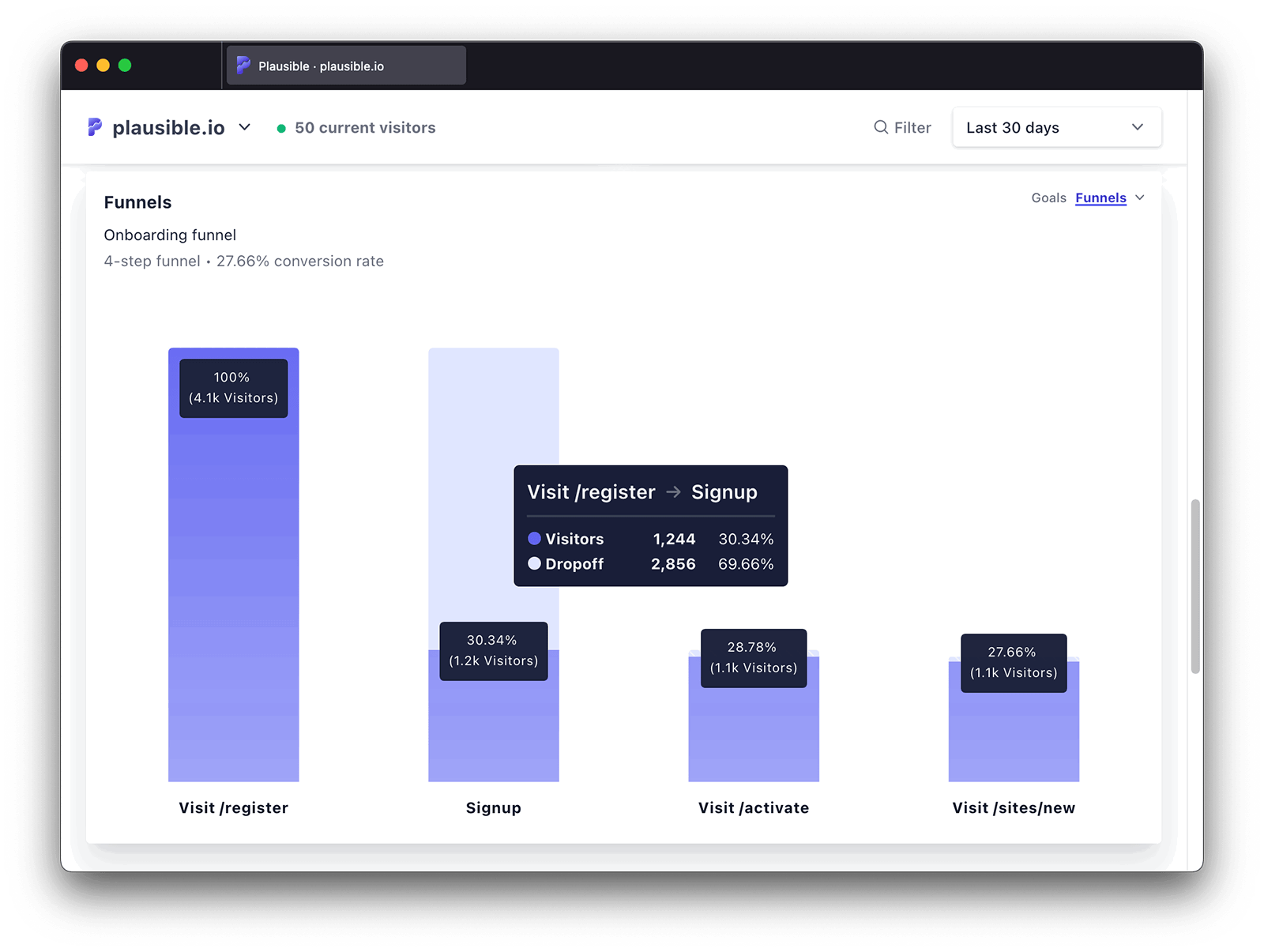Click the 100% (4.1k Visitors) tooltip label
Viewport: 1264px width, 952px height.
click(x=233, y=388)
